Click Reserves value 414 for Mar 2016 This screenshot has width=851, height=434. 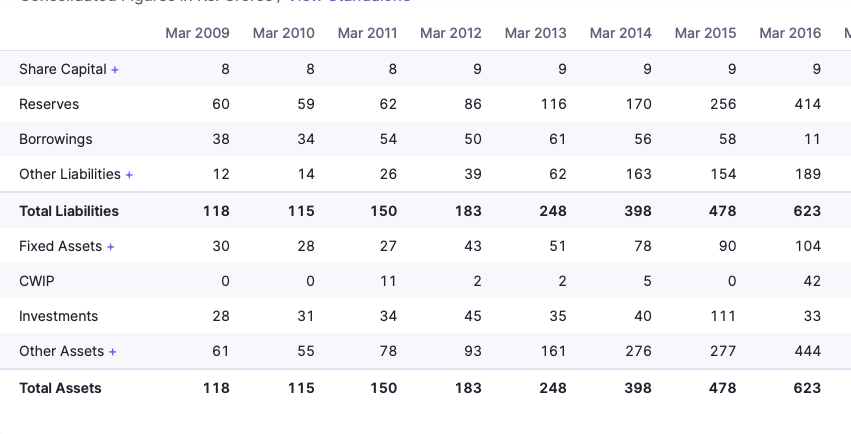pyautogui.click(x=808, y=104)
